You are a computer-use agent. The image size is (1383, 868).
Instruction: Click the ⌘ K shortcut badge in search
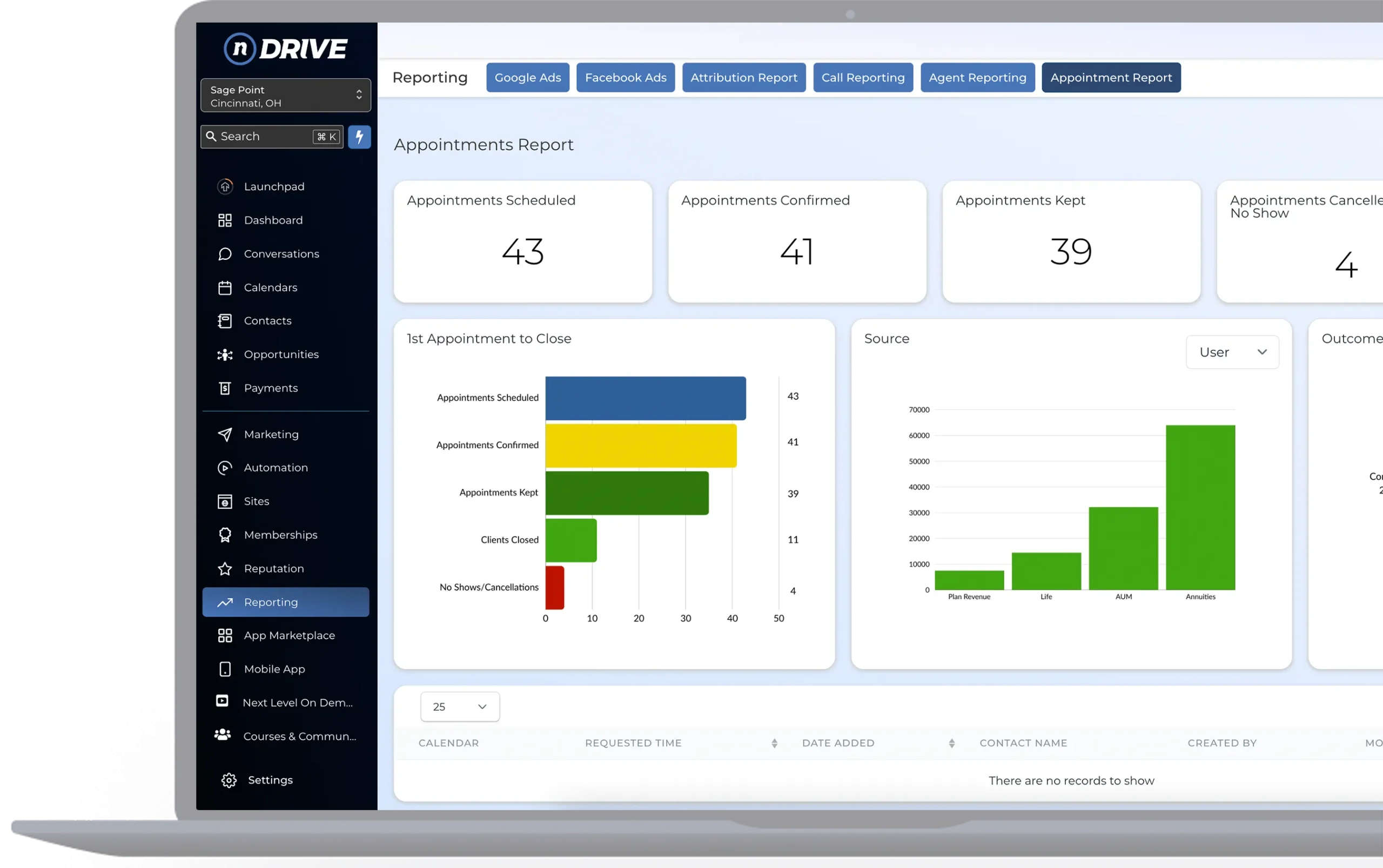click(327, 137)
